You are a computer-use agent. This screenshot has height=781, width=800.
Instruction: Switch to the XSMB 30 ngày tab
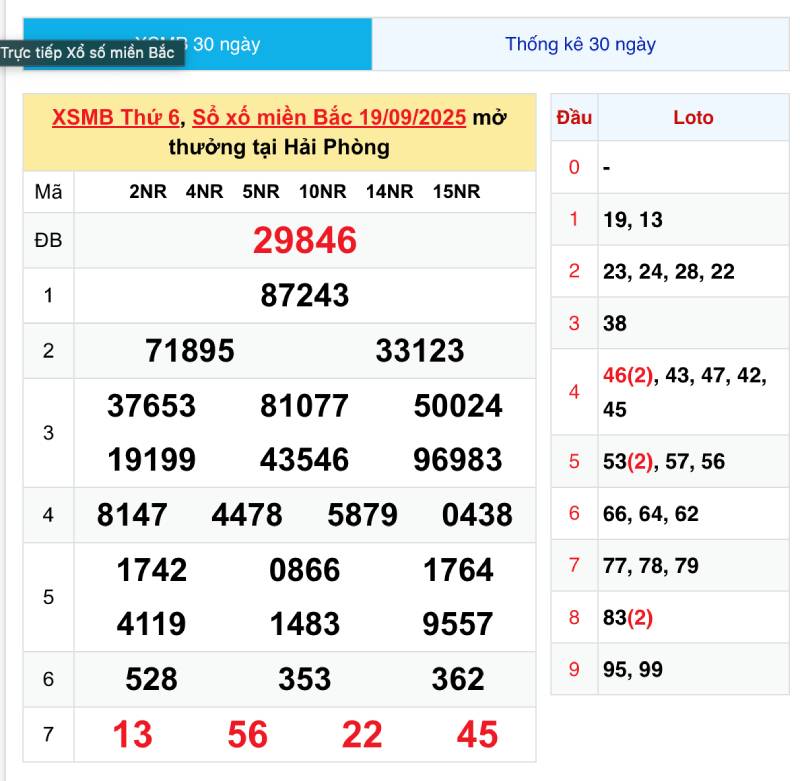[197, 44]
